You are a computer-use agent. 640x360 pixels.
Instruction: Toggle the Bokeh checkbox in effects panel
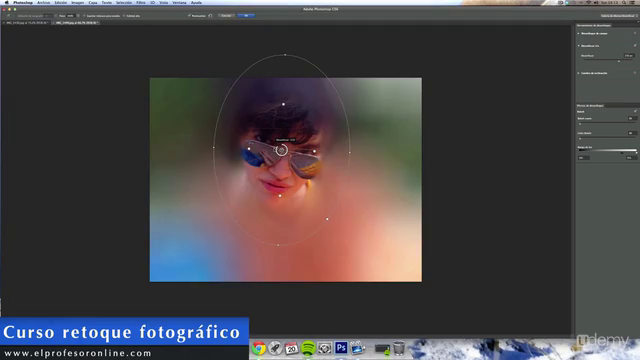click(x=635, y=111)
